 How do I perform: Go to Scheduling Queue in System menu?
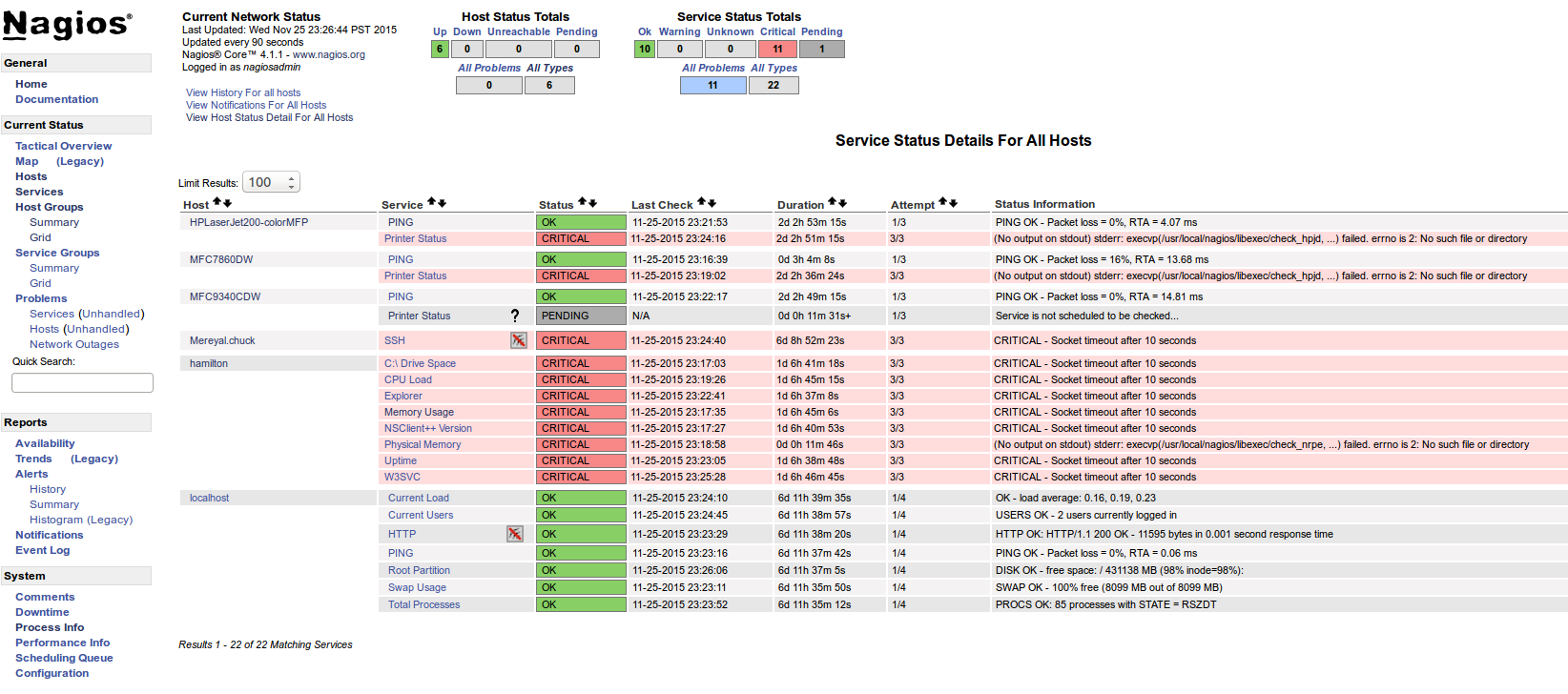64,658
